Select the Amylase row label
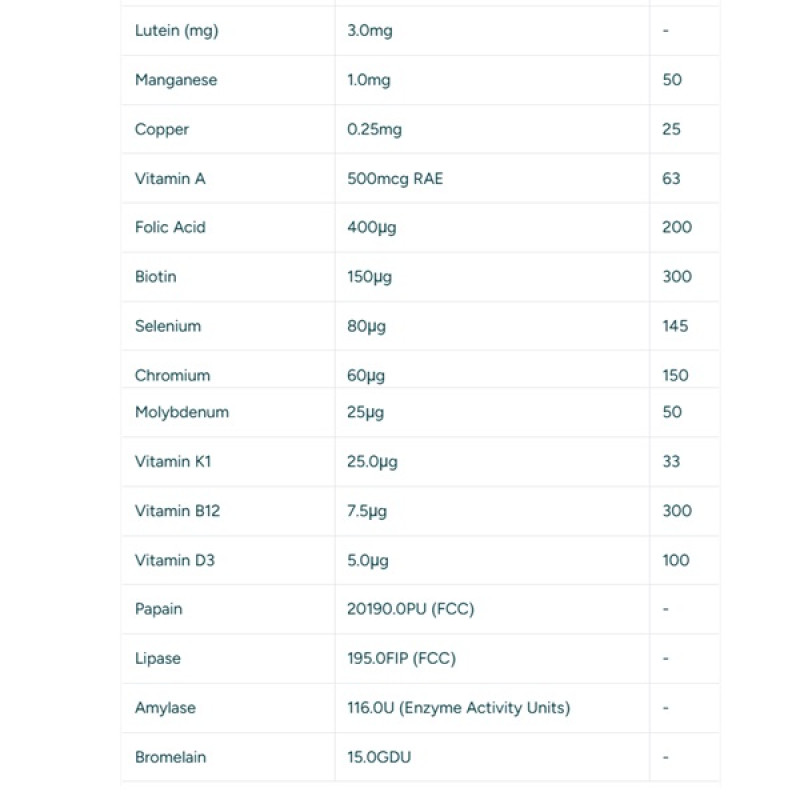 (x=165, y=708)
